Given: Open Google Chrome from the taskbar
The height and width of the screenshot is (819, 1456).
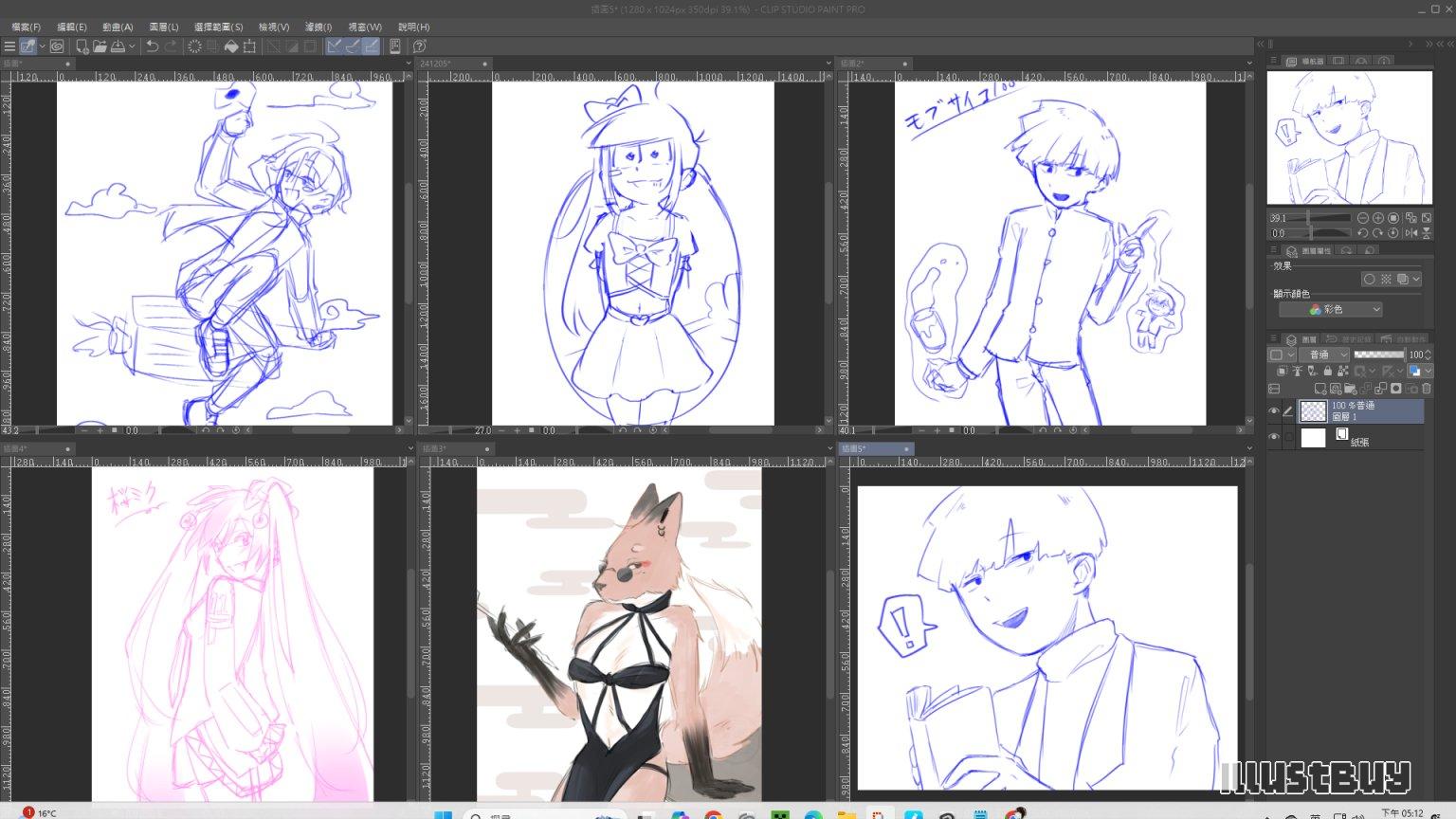Looking at the screenshot, I should [713, 814].
